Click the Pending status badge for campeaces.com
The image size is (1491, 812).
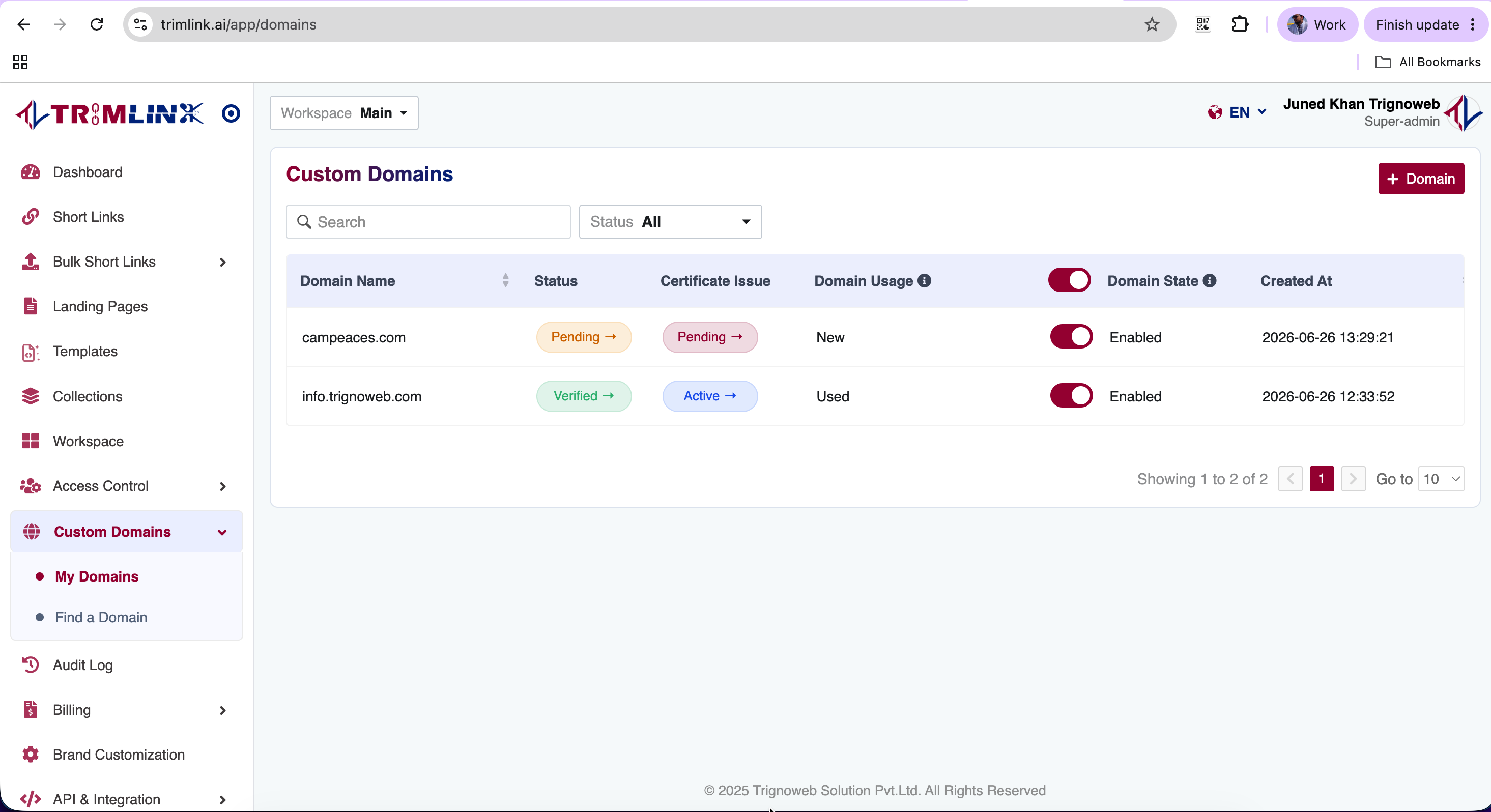click(x=584, y=337)
